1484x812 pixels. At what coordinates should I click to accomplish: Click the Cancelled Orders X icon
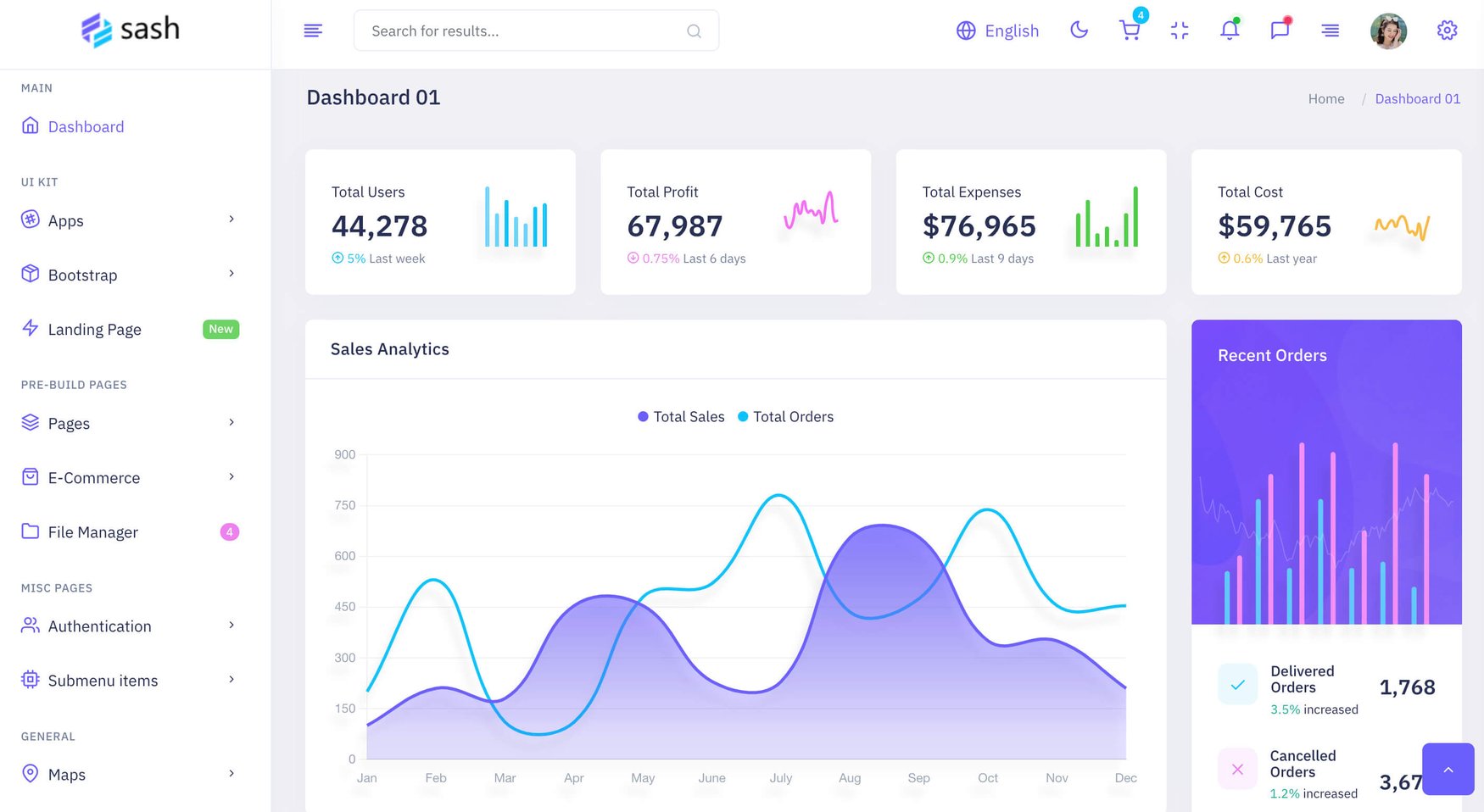pyautogui.click(x=1238, y=769)
